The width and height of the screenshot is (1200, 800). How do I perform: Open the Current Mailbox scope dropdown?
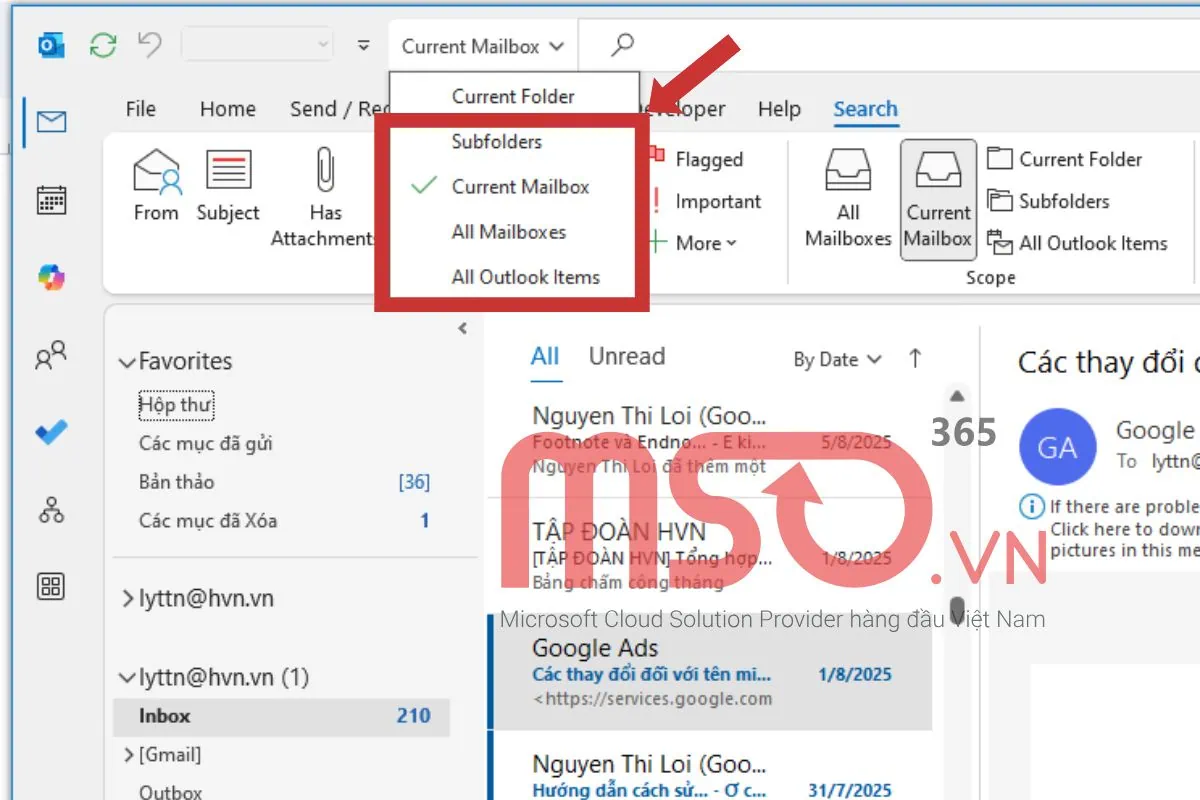point(483,46)
